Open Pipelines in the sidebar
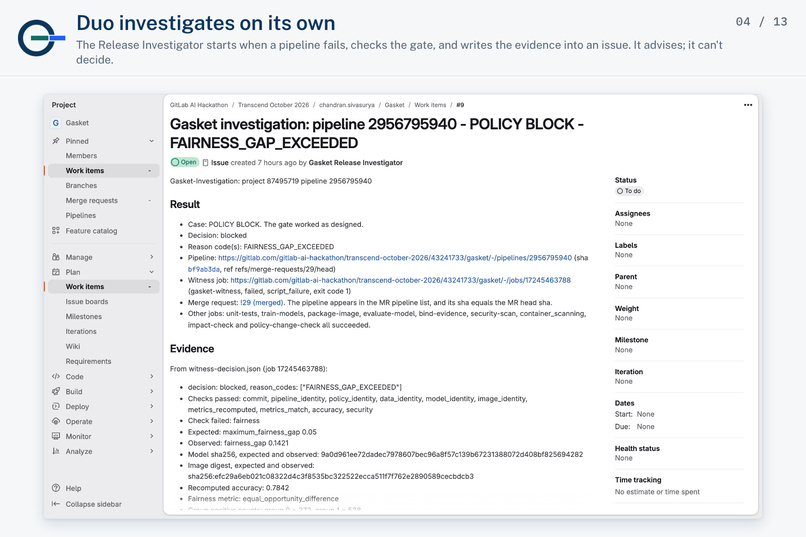 coord(81,215)
